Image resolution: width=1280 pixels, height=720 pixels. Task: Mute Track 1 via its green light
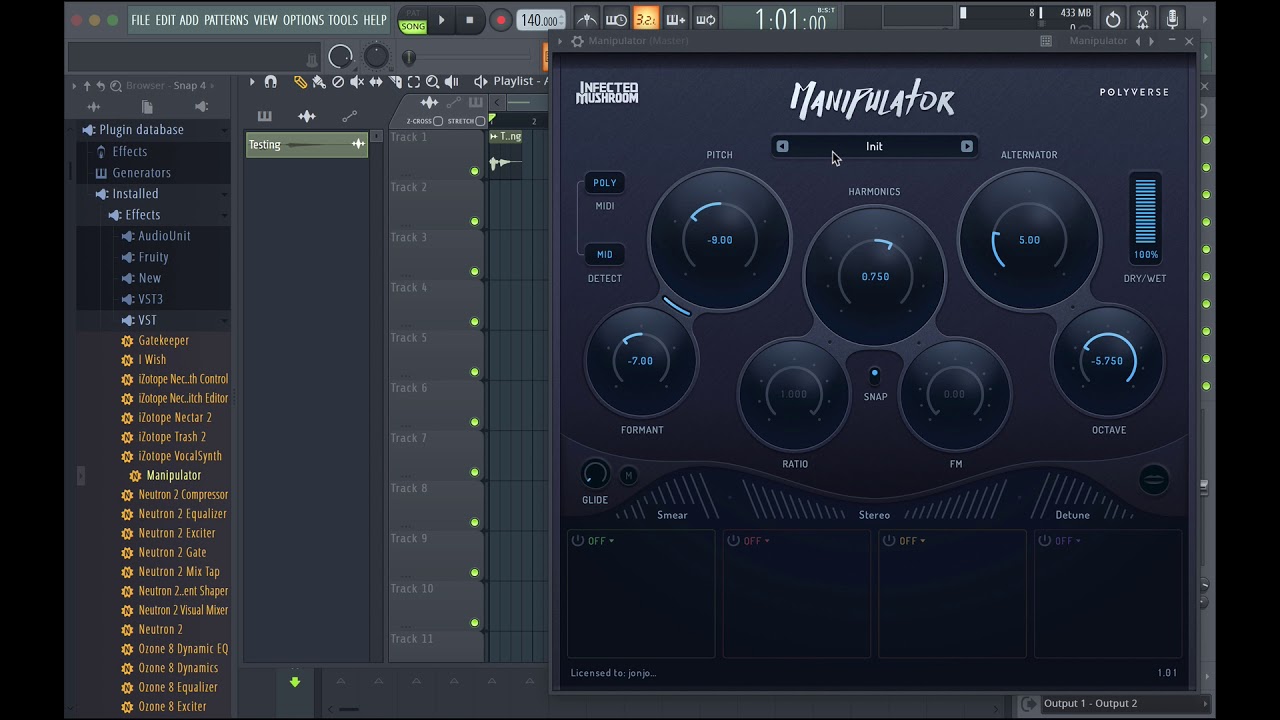[475, 171]
